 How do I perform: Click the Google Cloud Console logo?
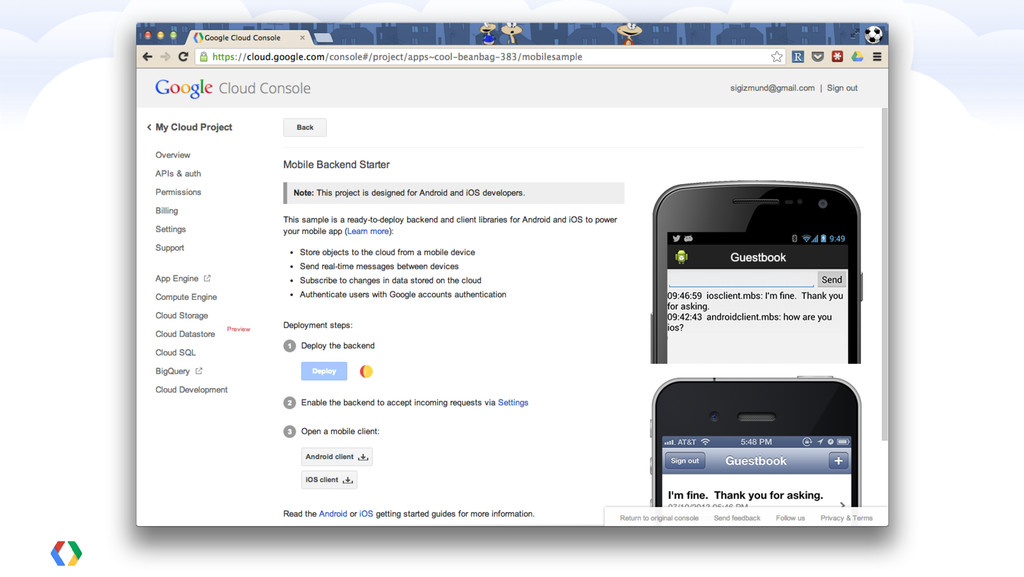232,88
